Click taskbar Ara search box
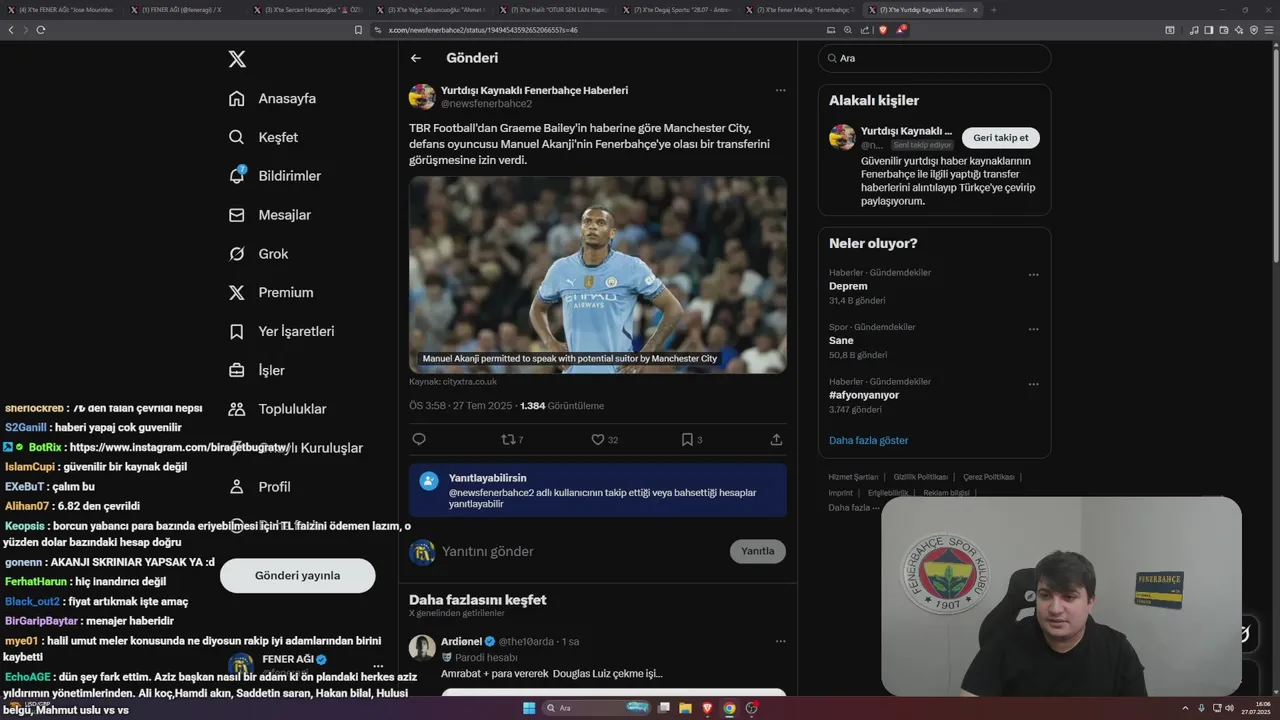The width and height of the screenshot is (1280, 720). pyautogui.click(x=597, y=708)
